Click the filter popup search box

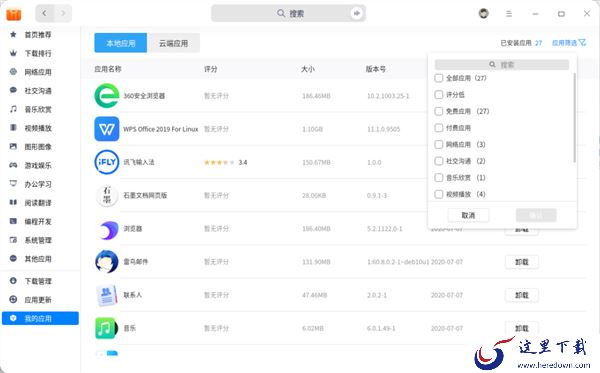502,65
